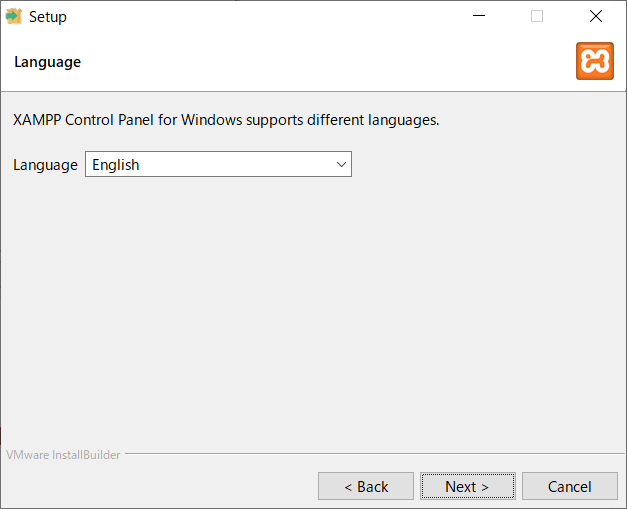This screenshot has height=509, width=627.
Task: Open the English language combo box
Action: tap(218, 164)
